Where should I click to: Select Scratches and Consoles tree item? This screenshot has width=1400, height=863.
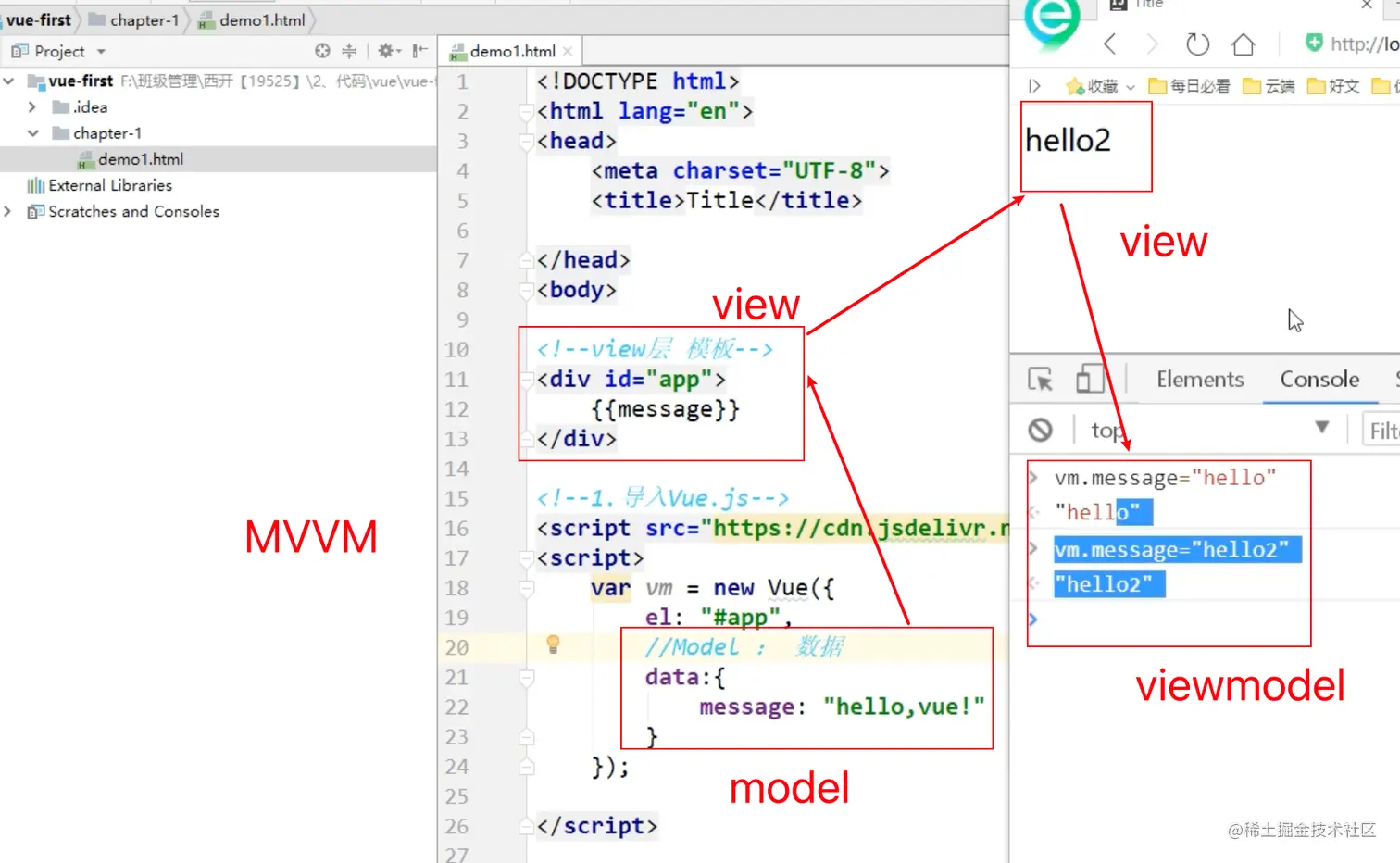pos(133,211)
